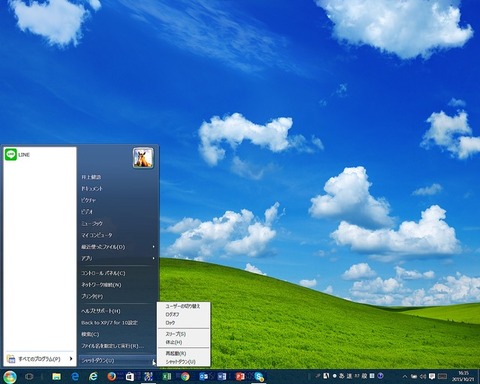Screen dimensions: 480x384
Task: Click the taskbar clock and date
Action: 463,376
